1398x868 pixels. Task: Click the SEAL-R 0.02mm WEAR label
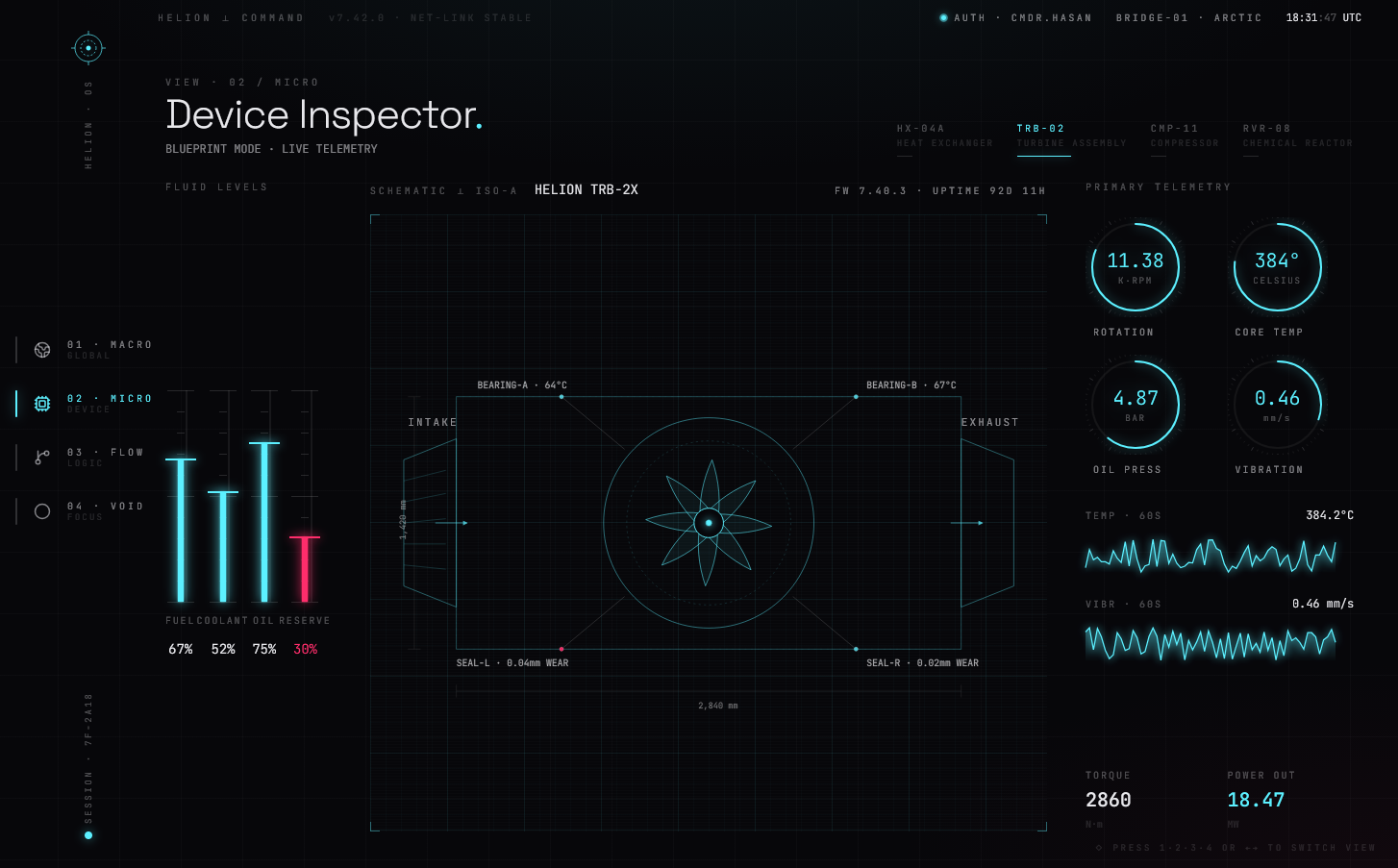tap(922, 663)
